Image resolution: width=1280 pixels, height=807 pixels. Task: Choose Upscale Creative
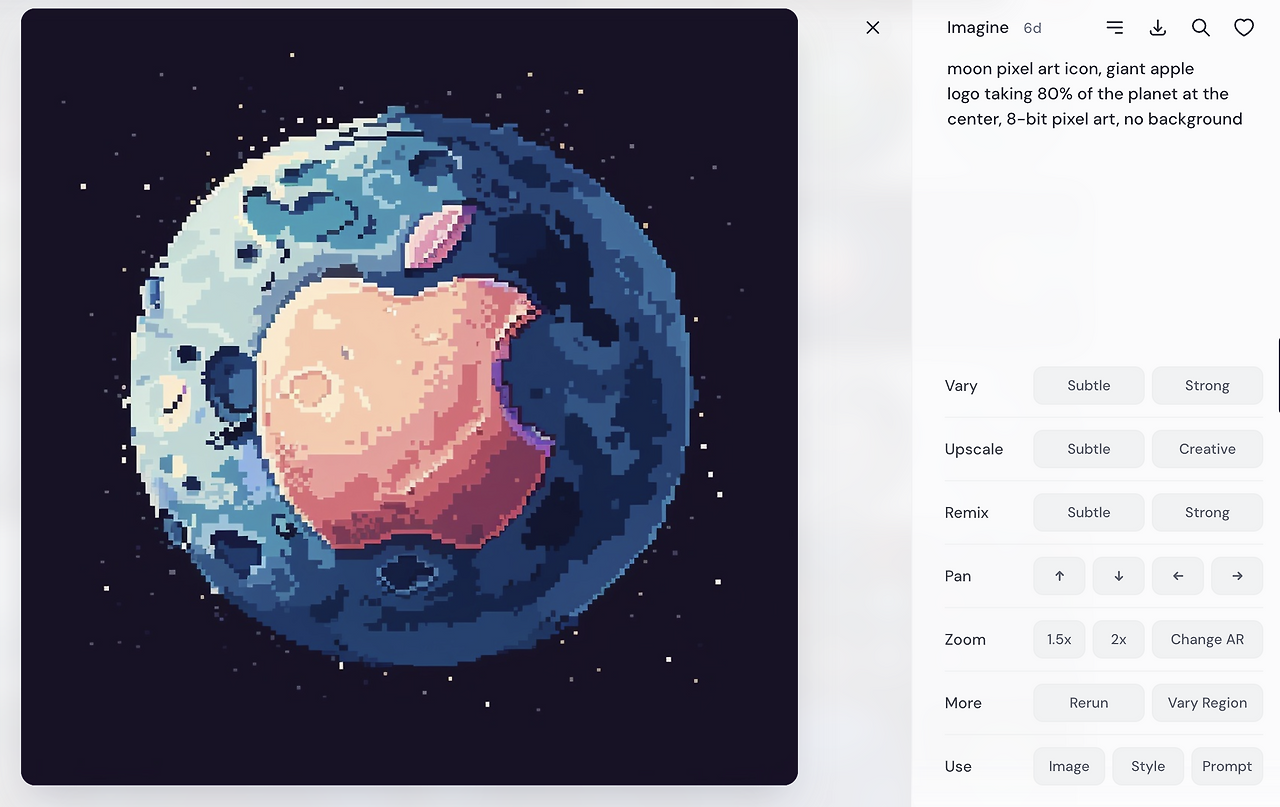pyautogui.click(x=1207, y=449)
